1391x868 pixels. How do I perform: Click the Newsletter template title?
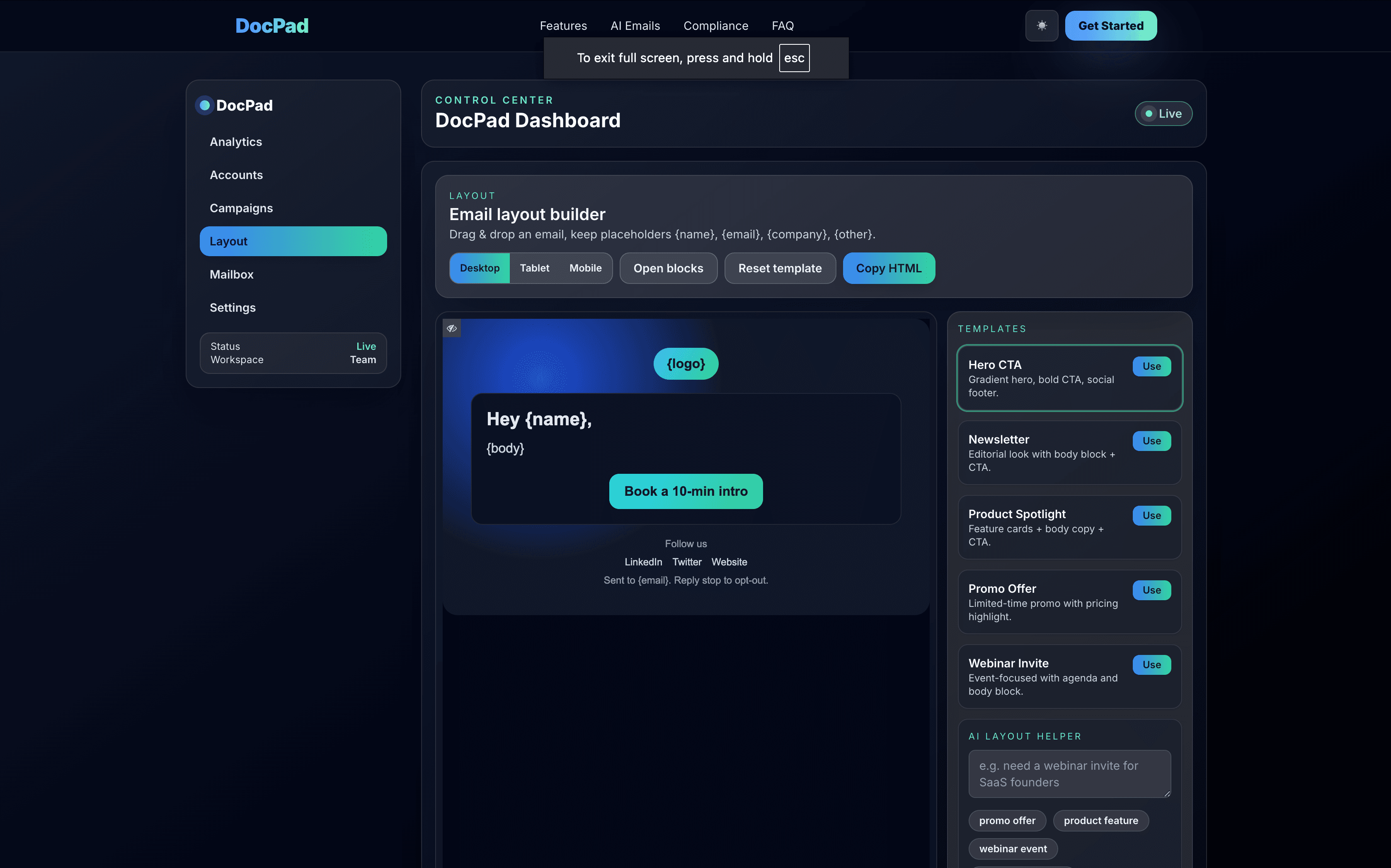point(998,440)
